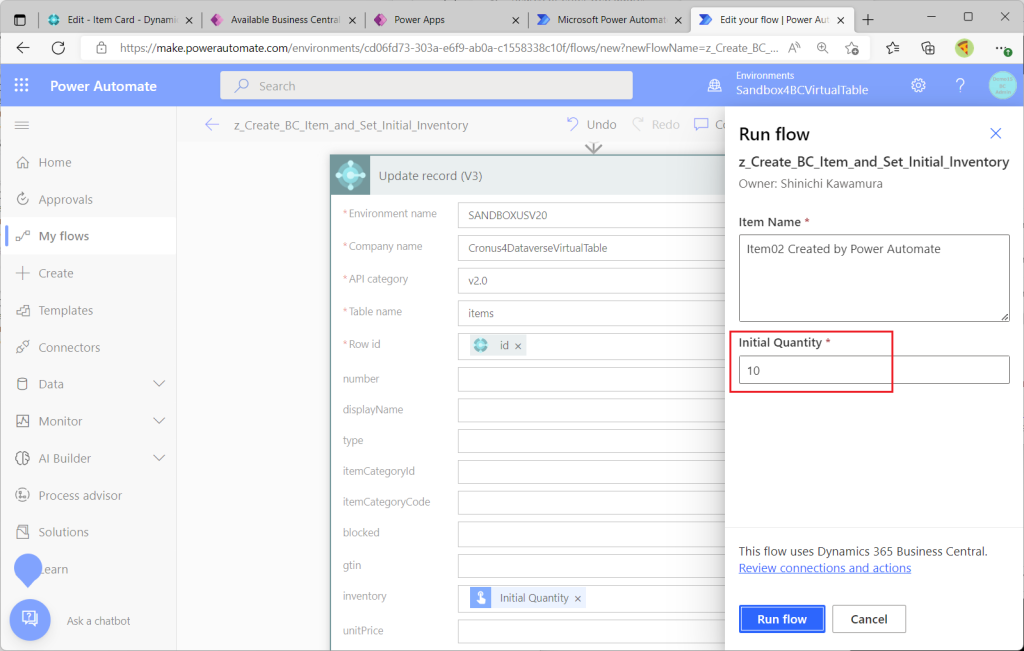Remove the Initial Quantity token from inventory
This screenshot has width=1024, height=651.
point(578,598)
